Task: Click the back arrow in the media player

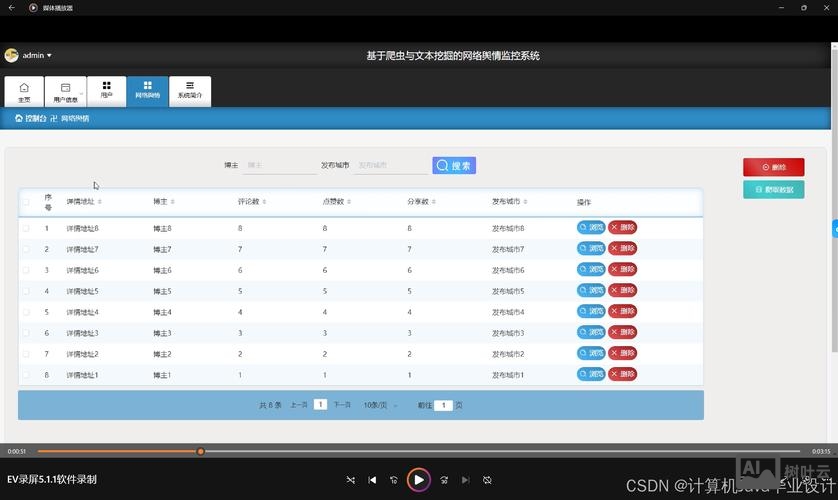Action: point(12,7)
